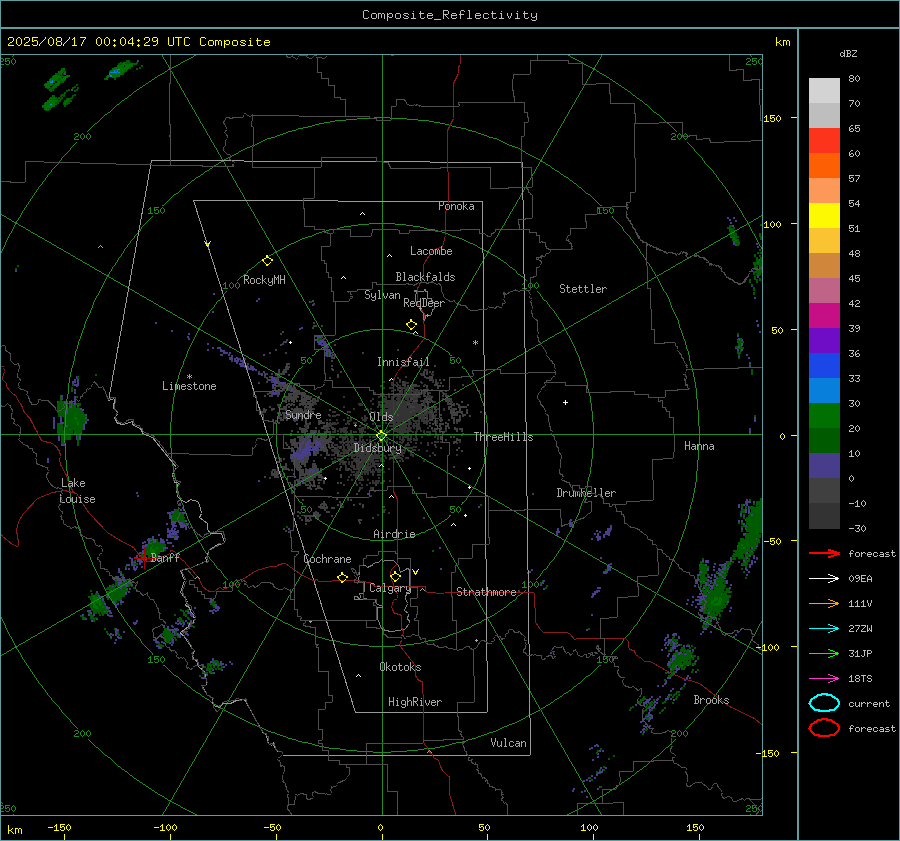This screenshot has width=900, height=841.
Task: Click the Okotoks city label
Action: 400,667
